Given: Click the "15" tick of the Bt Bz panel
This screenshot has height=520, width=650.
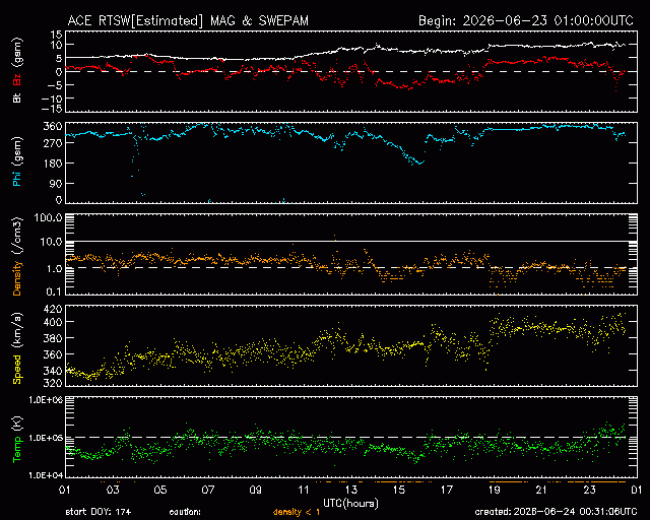Looking at the screenshot, I should [57, 34].
